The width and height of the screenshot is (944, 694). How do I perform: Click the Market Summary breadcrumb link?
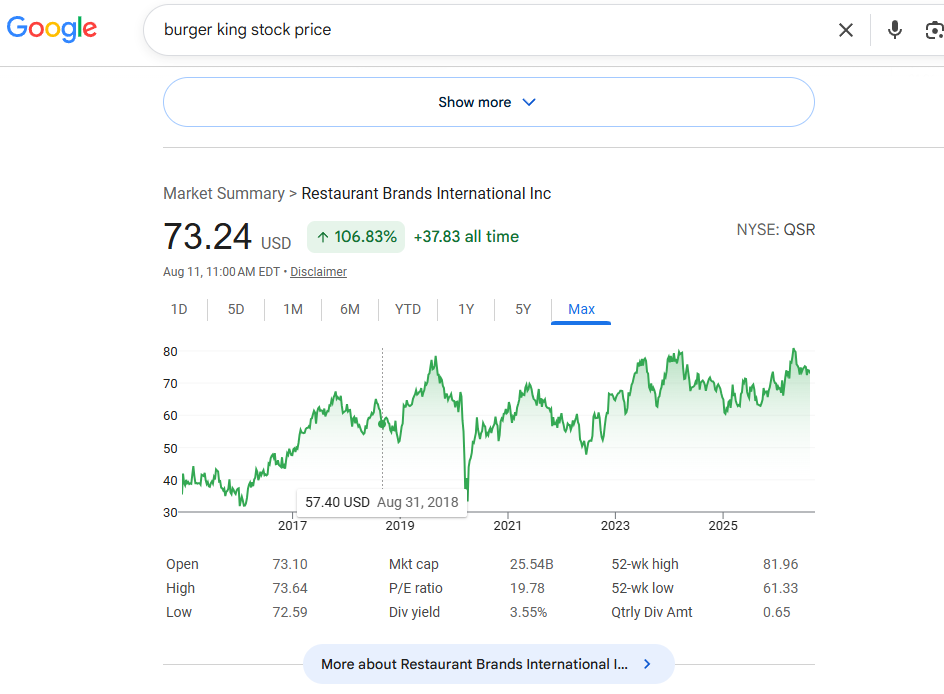(223, 193)
